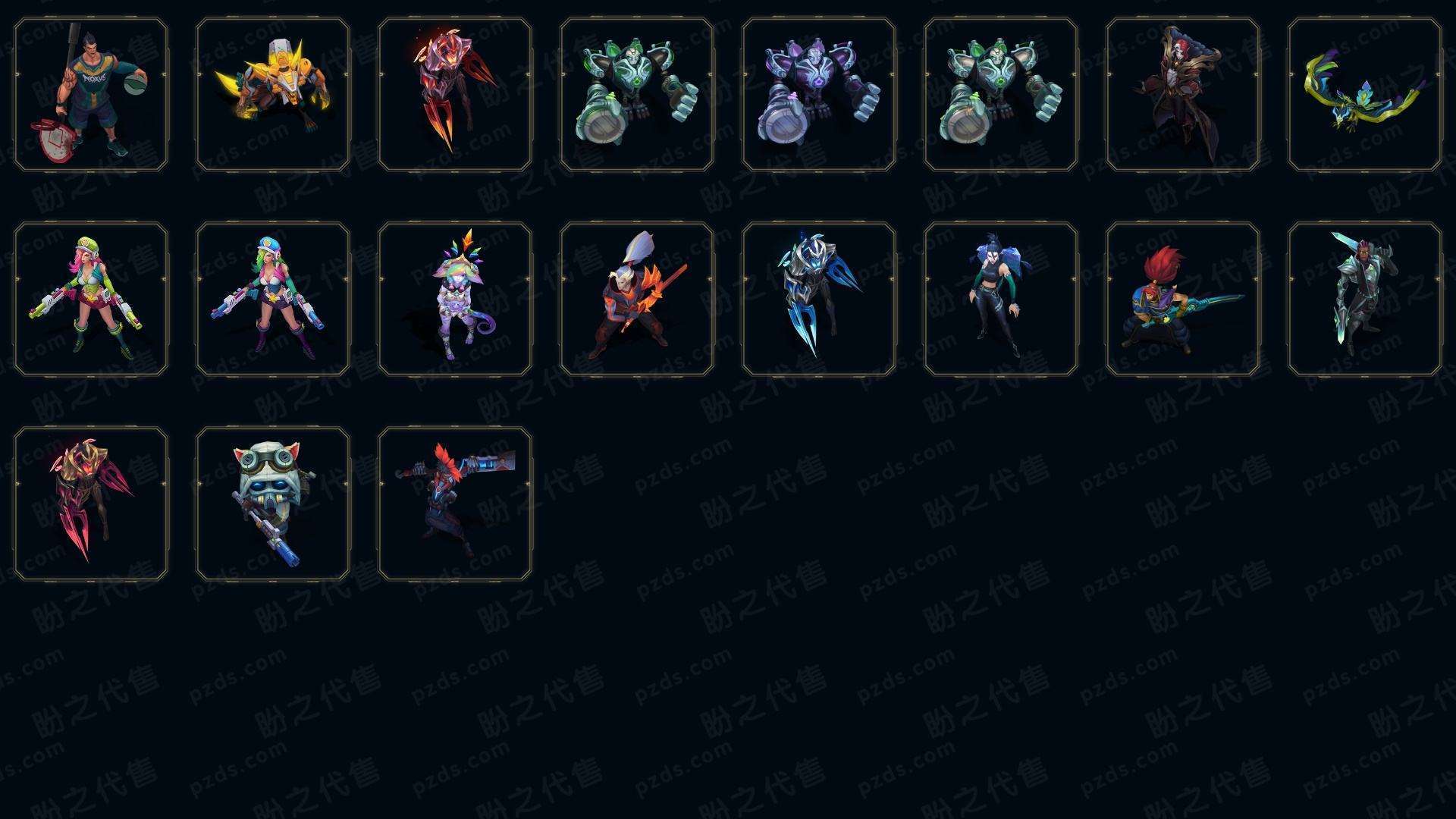Choose the crouching red-haired swordsman skin
1456x819 pixels.
point(1183,299)
